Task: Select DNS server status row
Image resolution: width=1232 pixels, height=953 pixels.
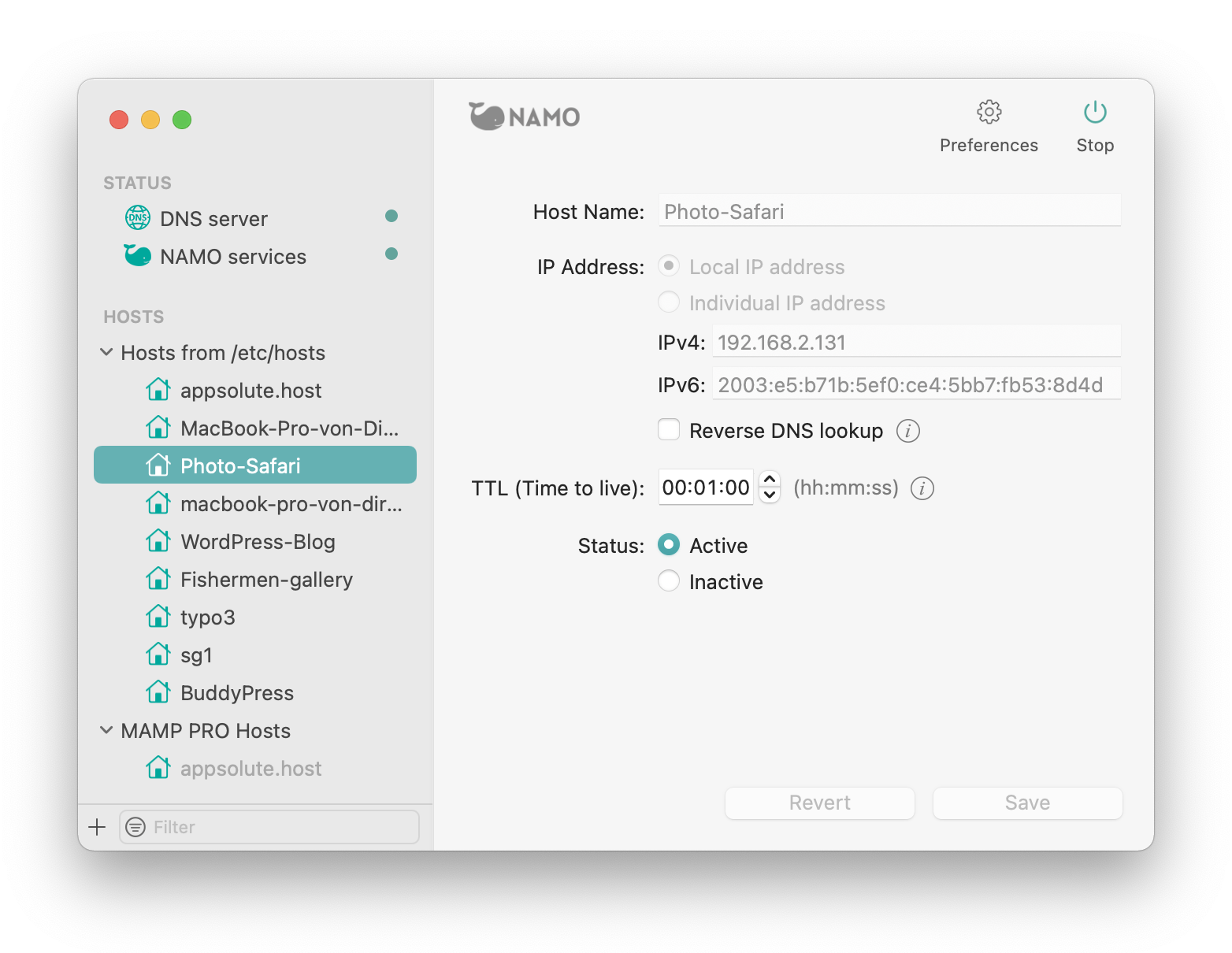Action: point(255,218)
